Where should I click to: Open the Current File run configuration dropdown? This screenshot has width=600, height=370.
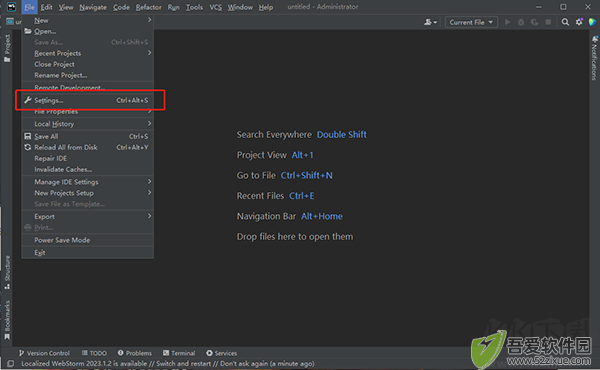[471, 22]
